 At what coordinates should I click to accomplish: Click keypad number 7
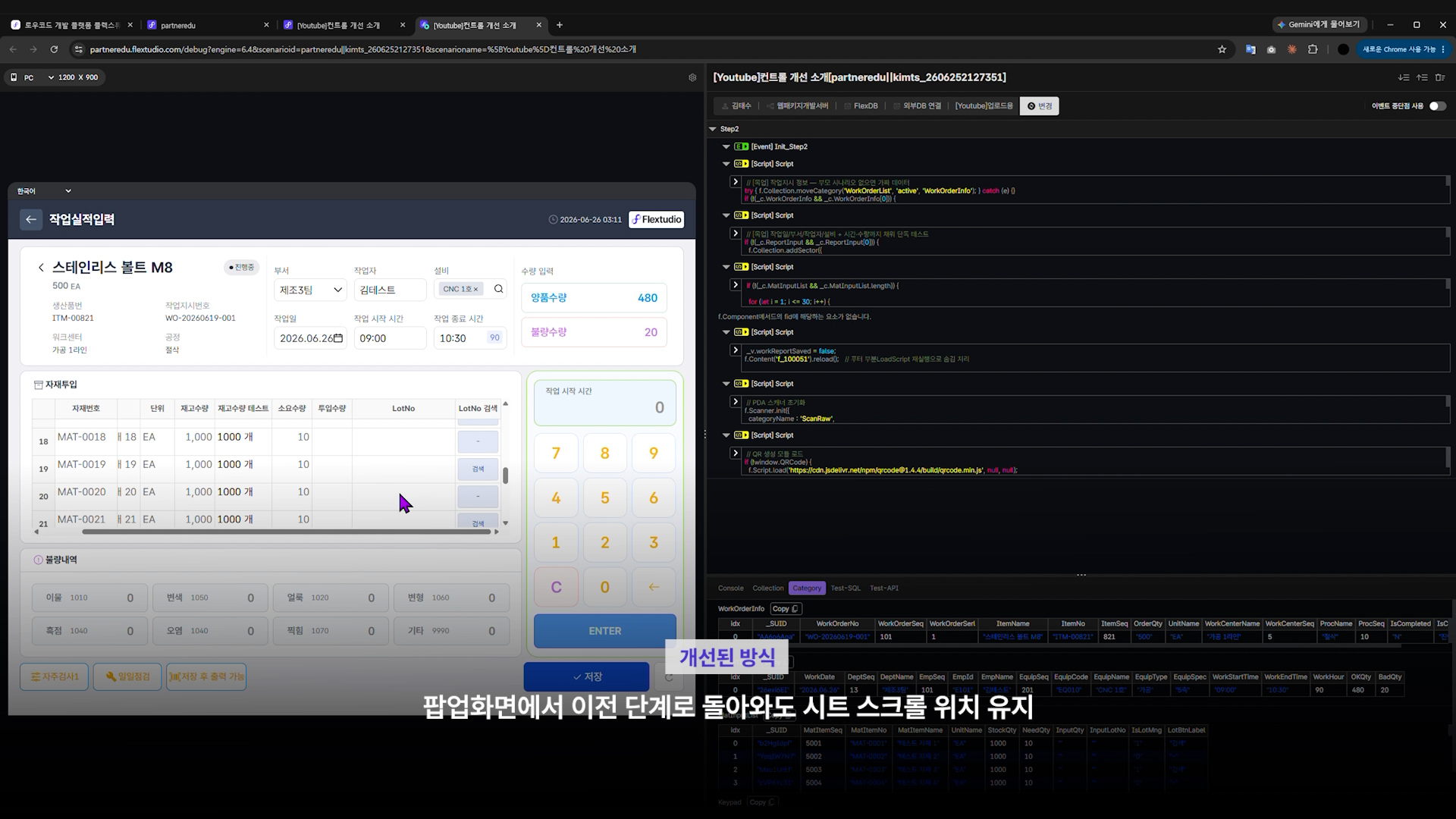click(x=556, y=453)
